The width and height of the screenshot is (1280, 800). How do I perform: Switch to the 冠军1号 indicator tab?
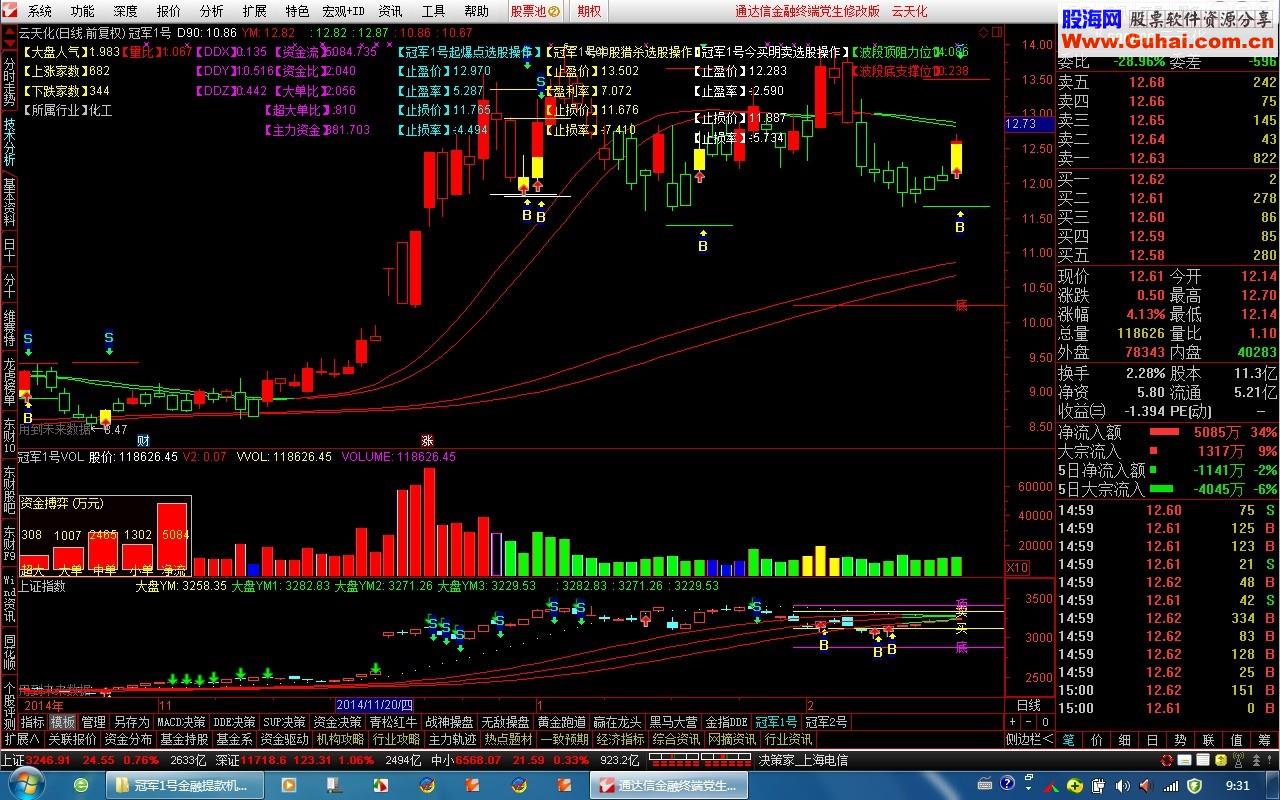pyautogui.click(x=776, y=721)
